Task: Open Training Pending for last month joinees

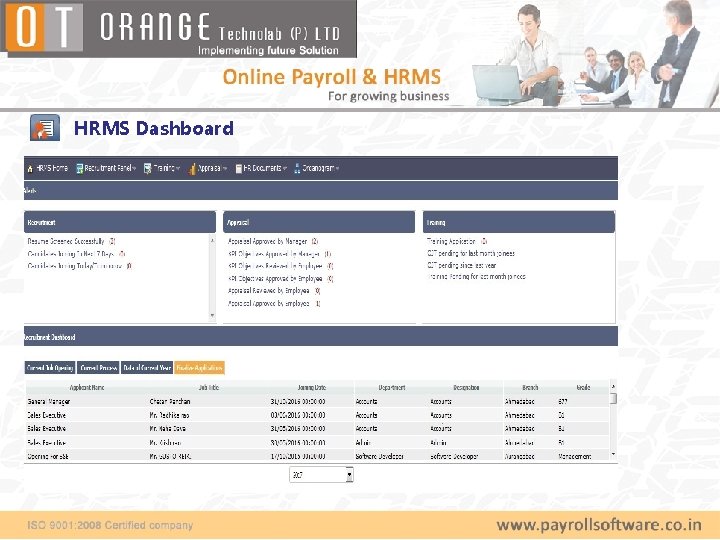Action: [476, 276]
